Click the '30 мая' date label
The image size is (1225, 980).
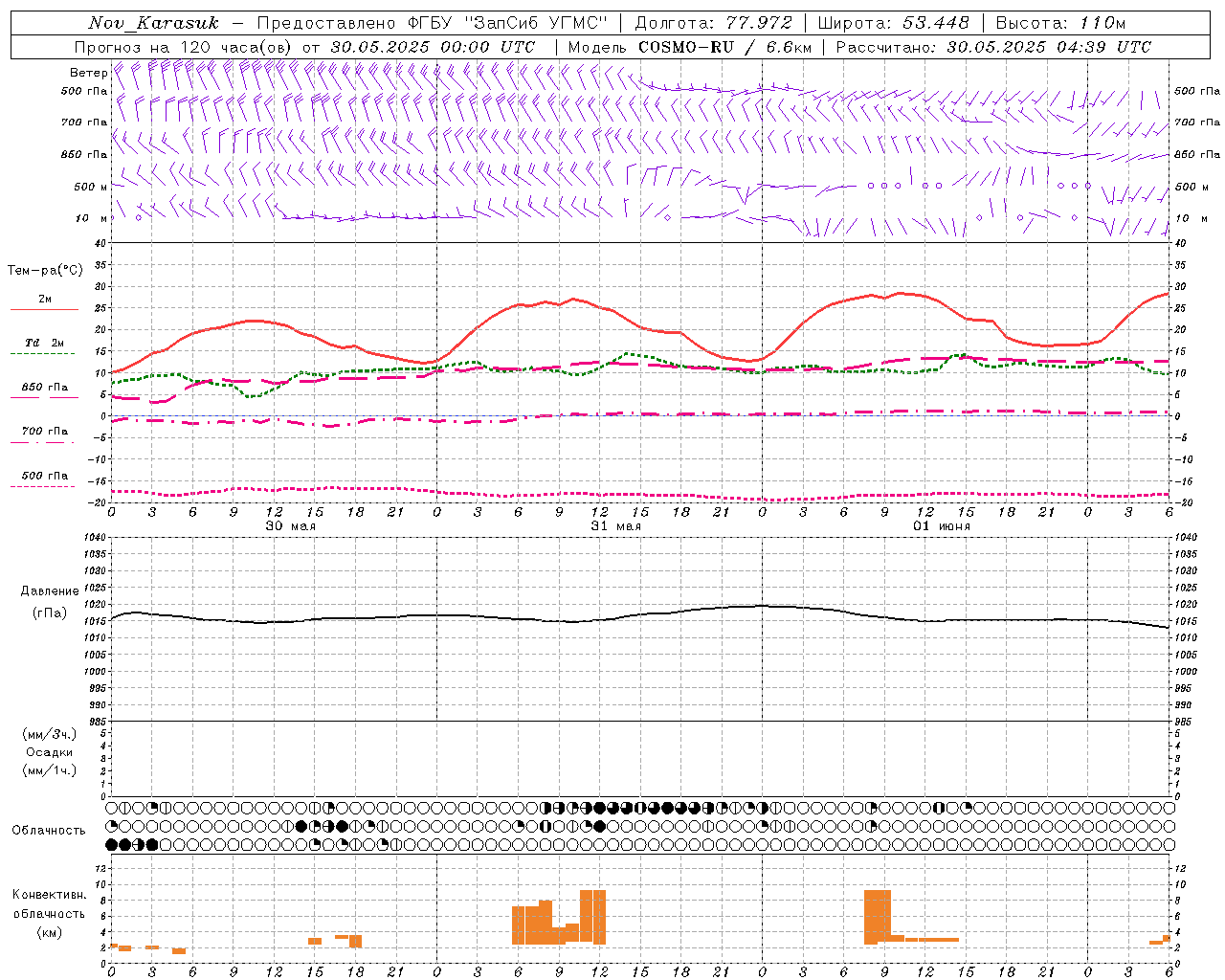click(291, 526)
